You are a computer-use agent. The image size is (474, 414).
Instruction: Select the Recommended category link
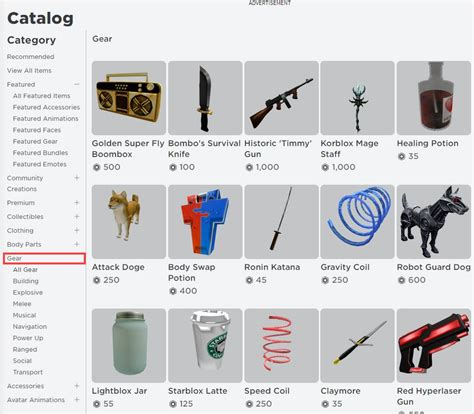[x=30, y=56]
